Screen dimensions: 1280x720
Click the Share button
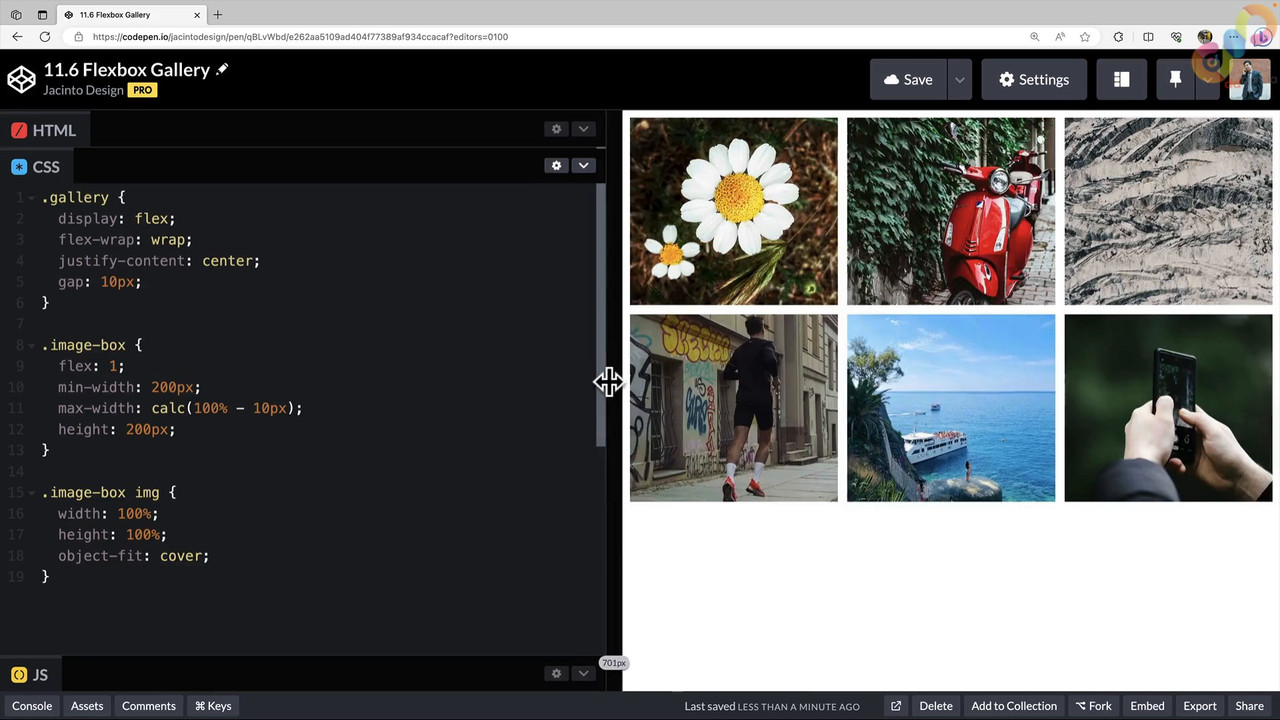tap(1250, 706)
